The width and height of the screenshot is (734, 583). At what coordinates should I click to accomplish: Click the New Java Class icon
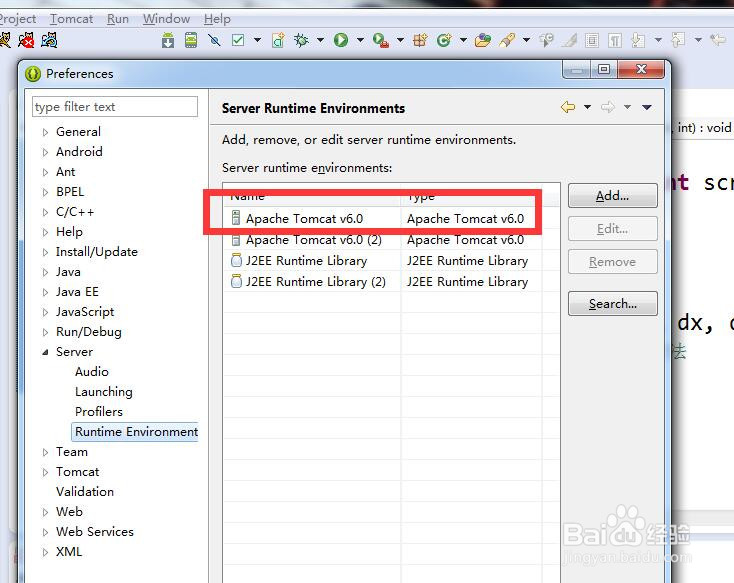click(x=444, y=40)
